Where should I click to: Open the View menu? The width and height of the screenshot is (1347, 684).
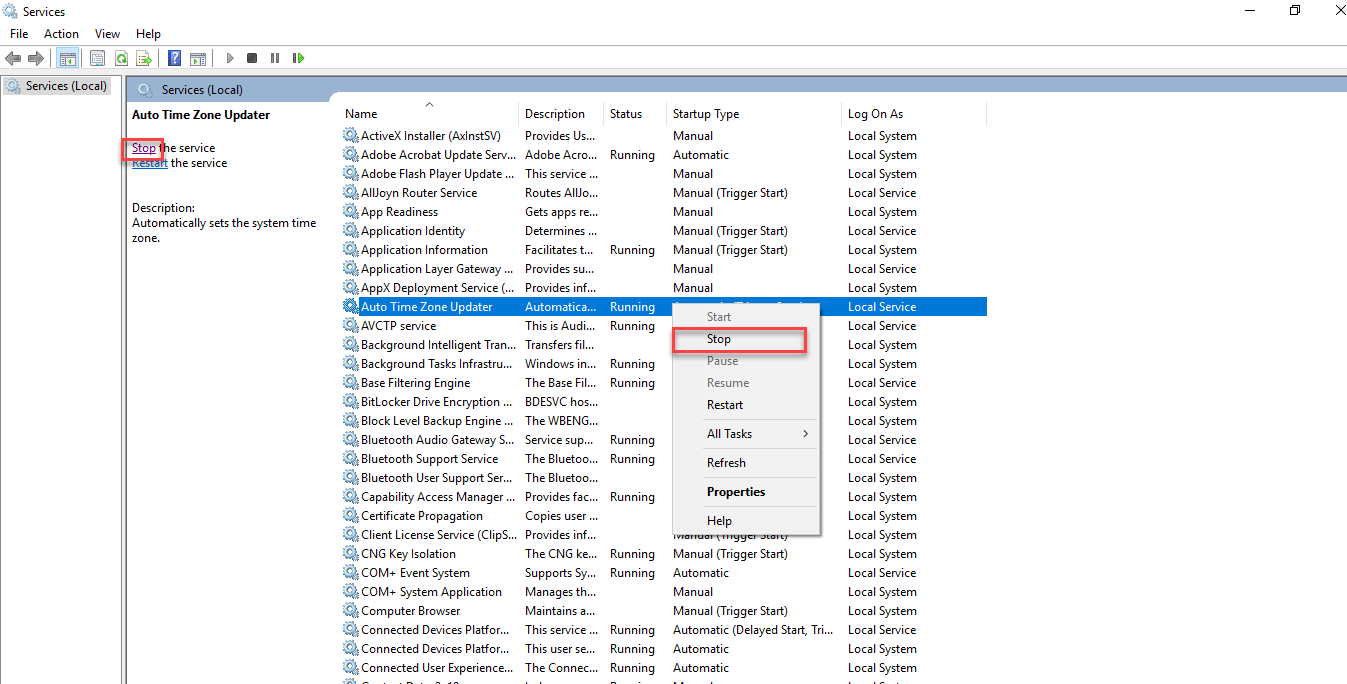coord(107,34)
